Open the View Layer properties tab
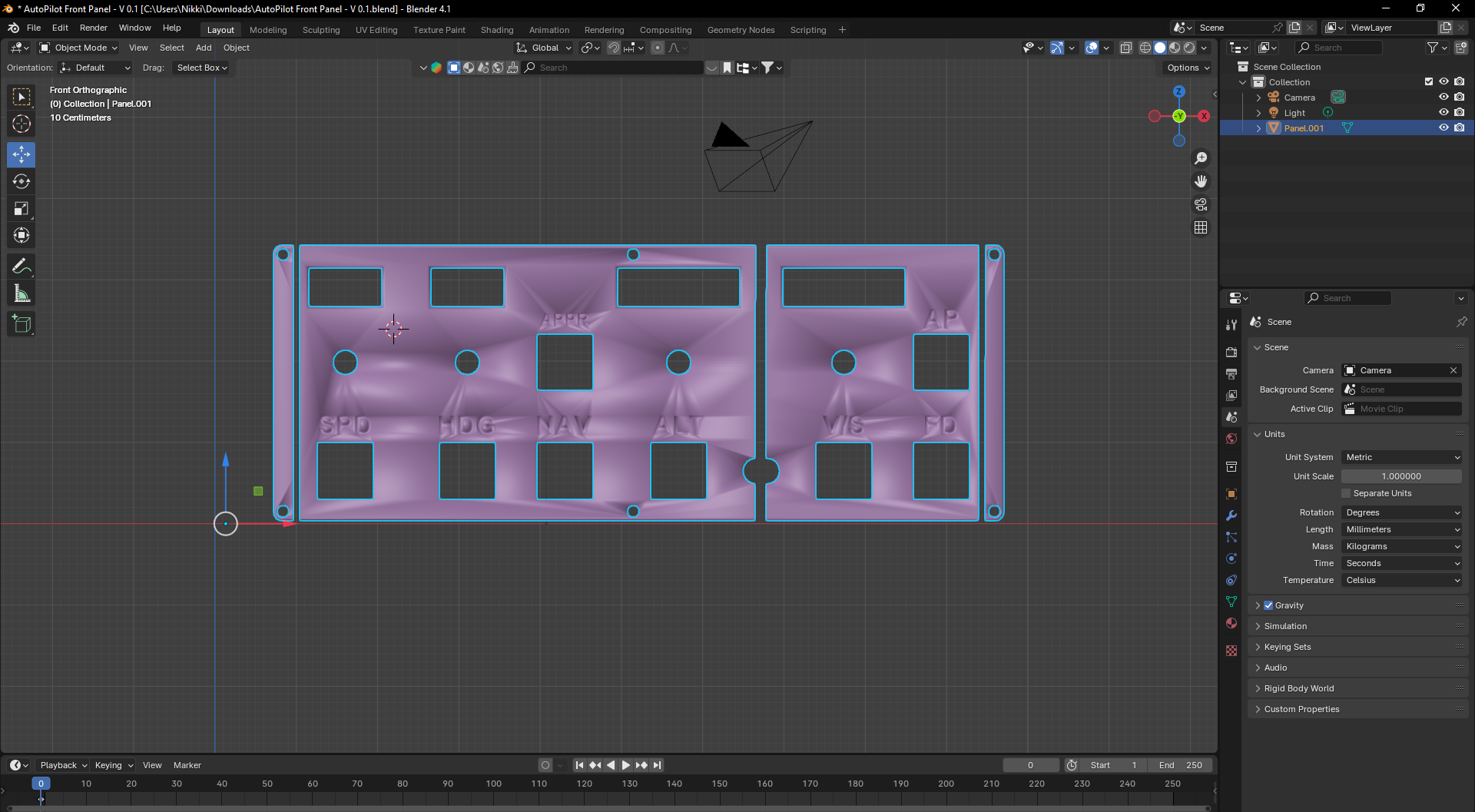This screenshot has height=812, width=1475. click(x=1231, y=395)
